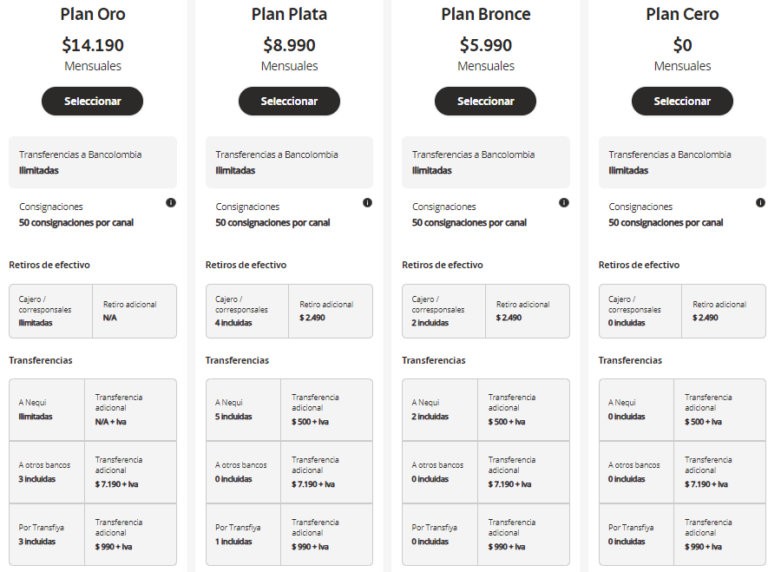Click Consignaciones info icon in Plan Oro

coord(171,202)
